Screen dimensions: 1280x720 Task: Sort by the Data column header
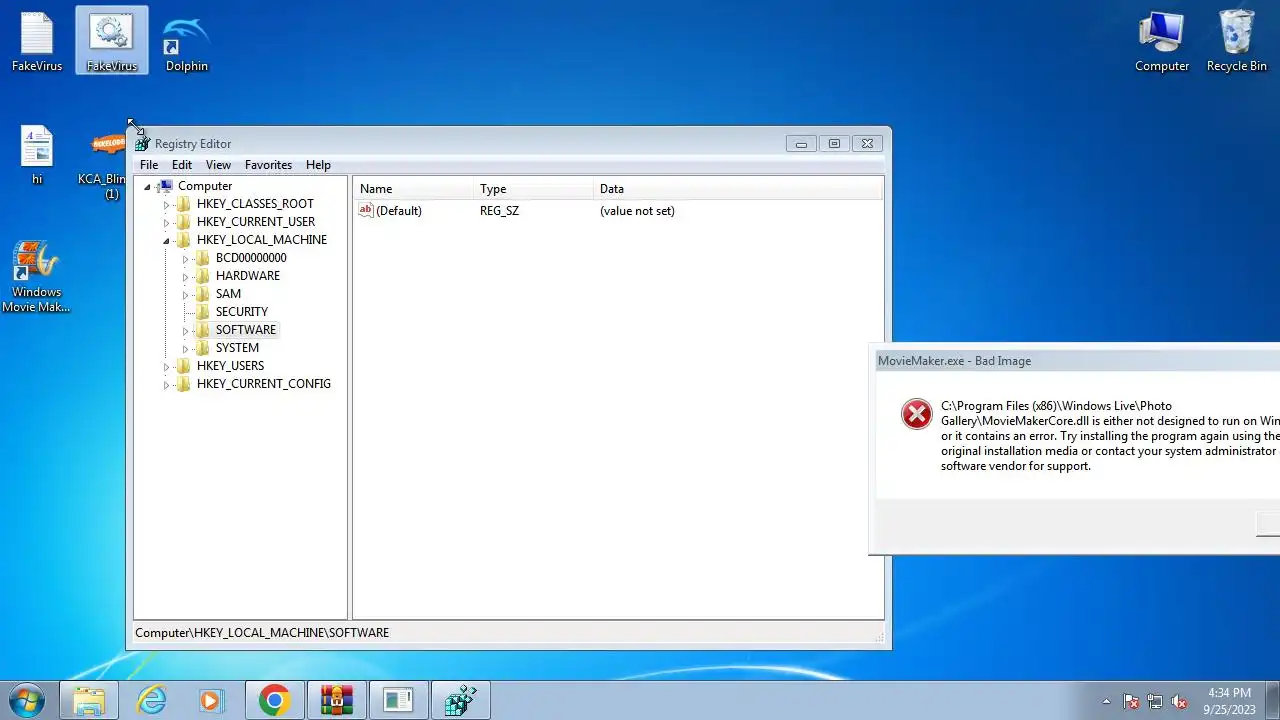click(738, 189)
